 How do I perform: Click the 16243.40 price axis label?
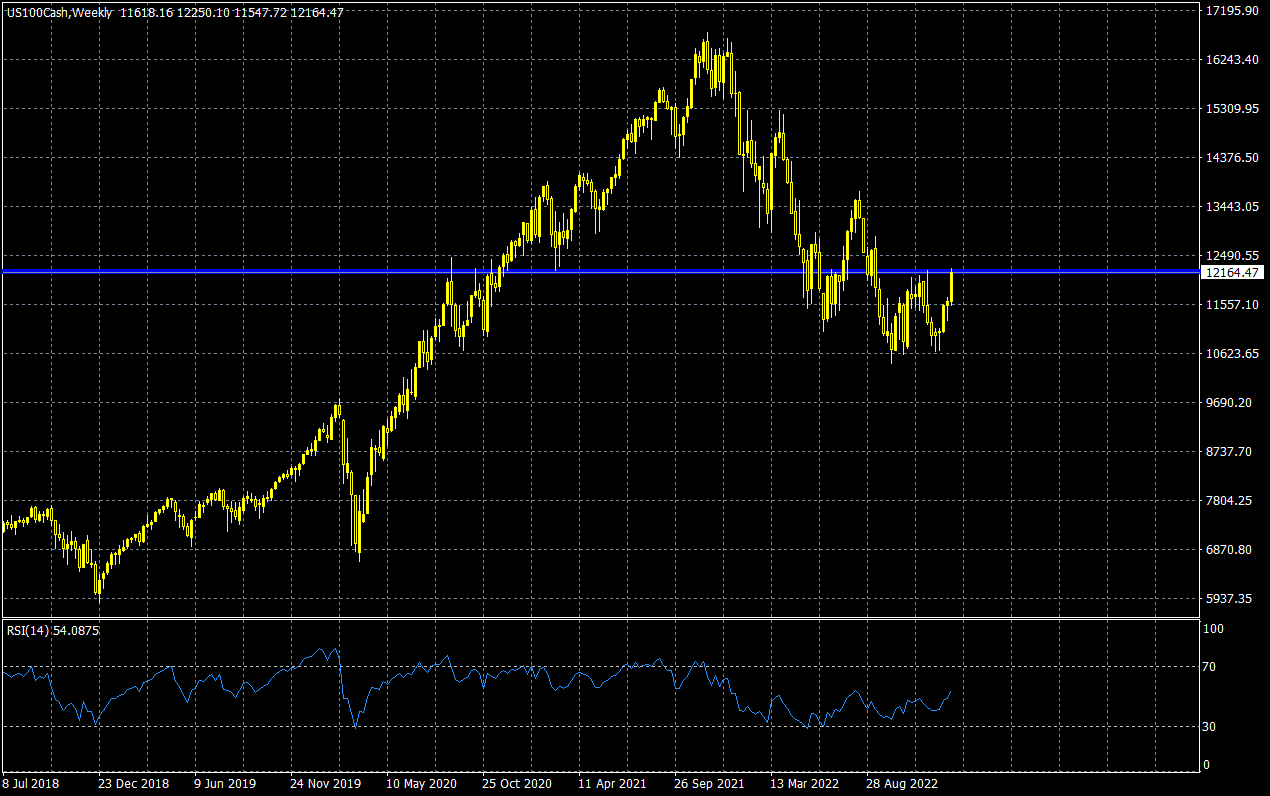pyautogui.click(x=1231, y=60)
